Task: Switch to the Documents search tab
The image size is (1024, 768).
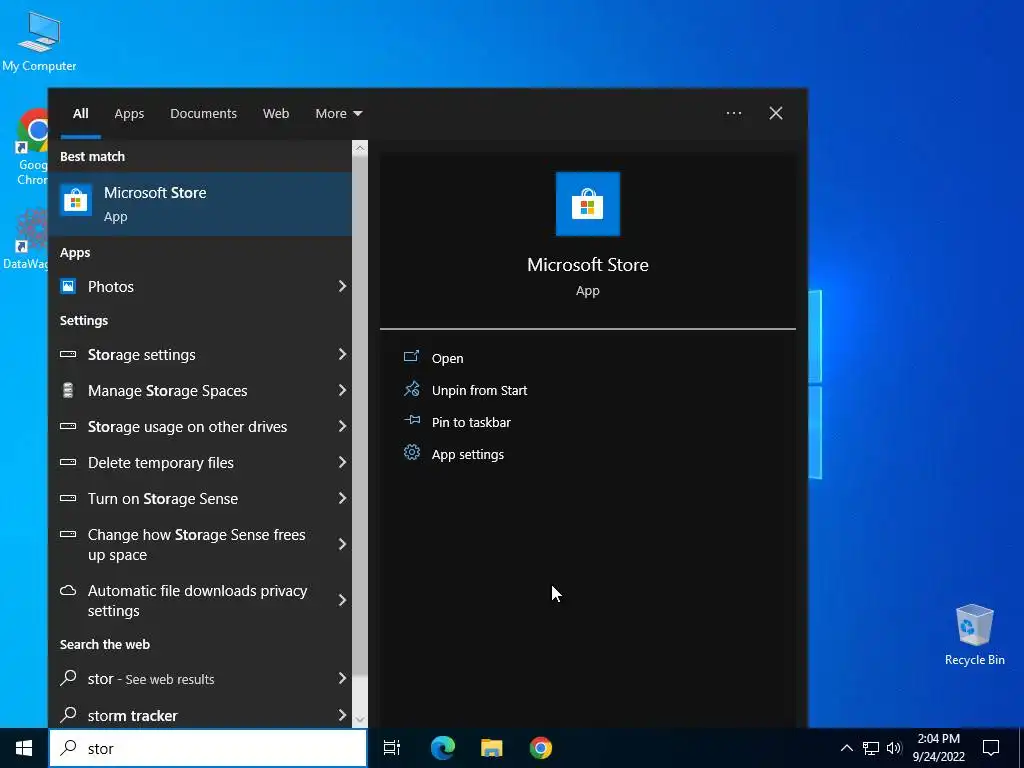Action: 203,113
